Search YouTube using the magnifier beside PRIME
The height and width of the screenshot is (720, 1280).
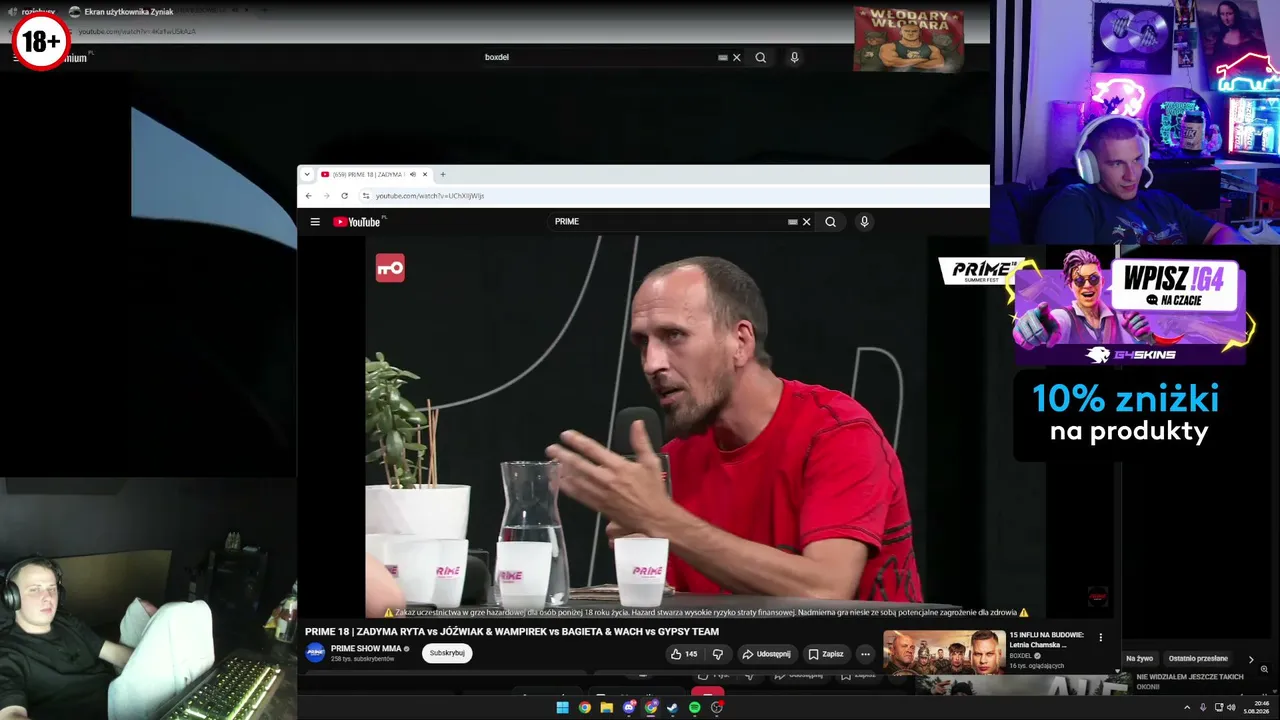[830, 222]
